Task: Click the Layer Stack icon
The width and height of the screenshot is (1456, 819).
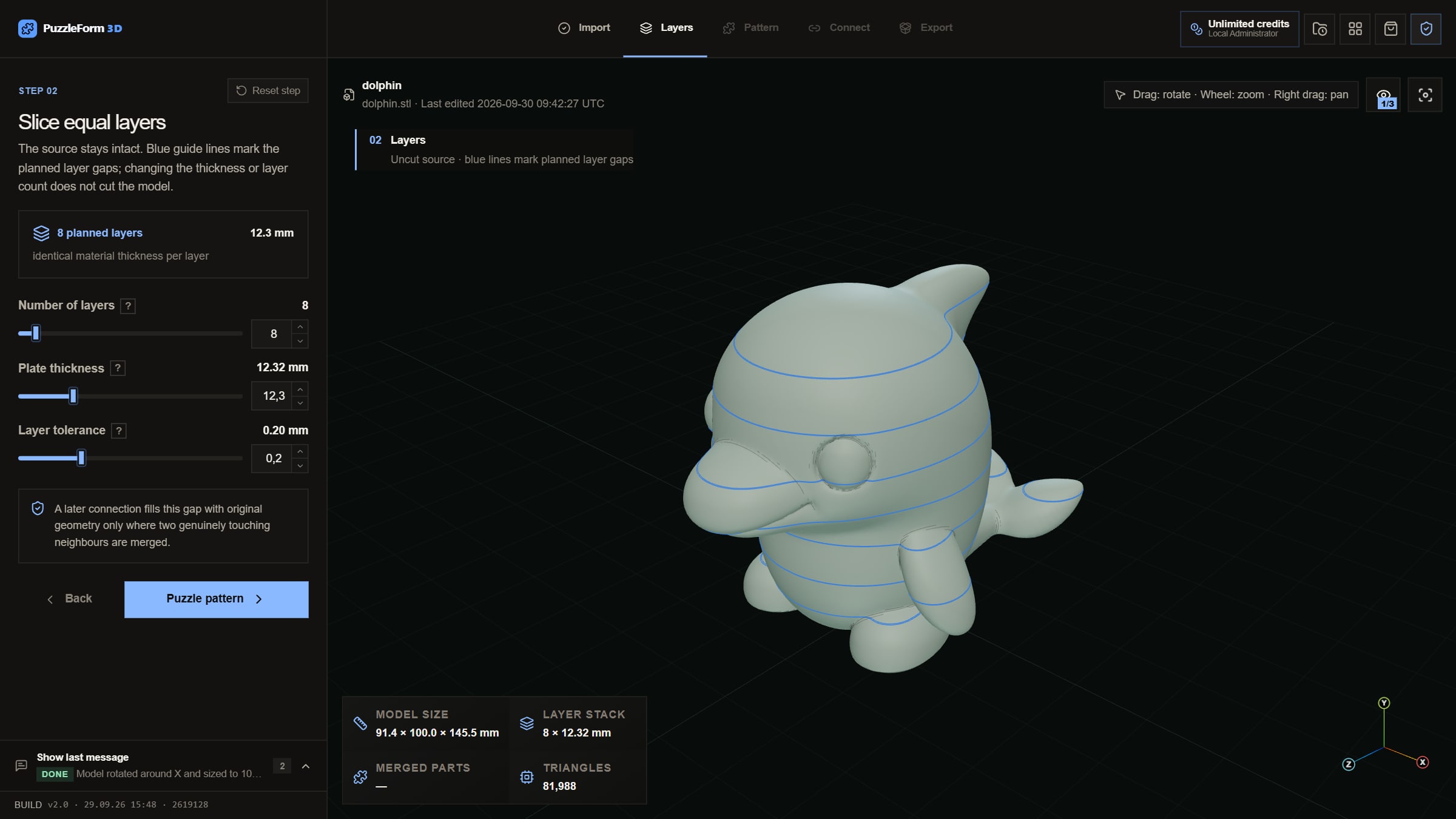Action: (x=527, y=723)
